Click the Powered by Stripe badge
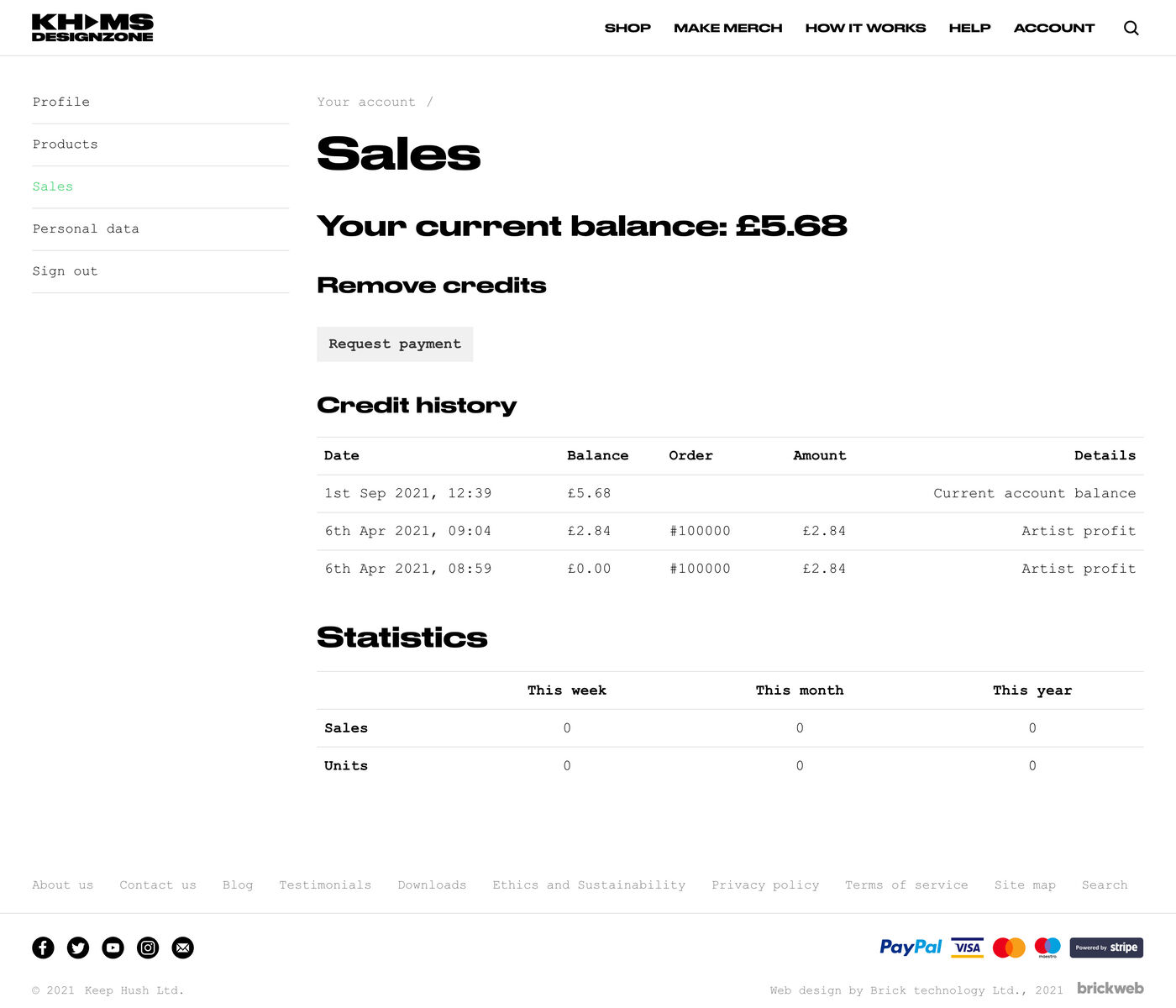 (x=1105, y=948)
